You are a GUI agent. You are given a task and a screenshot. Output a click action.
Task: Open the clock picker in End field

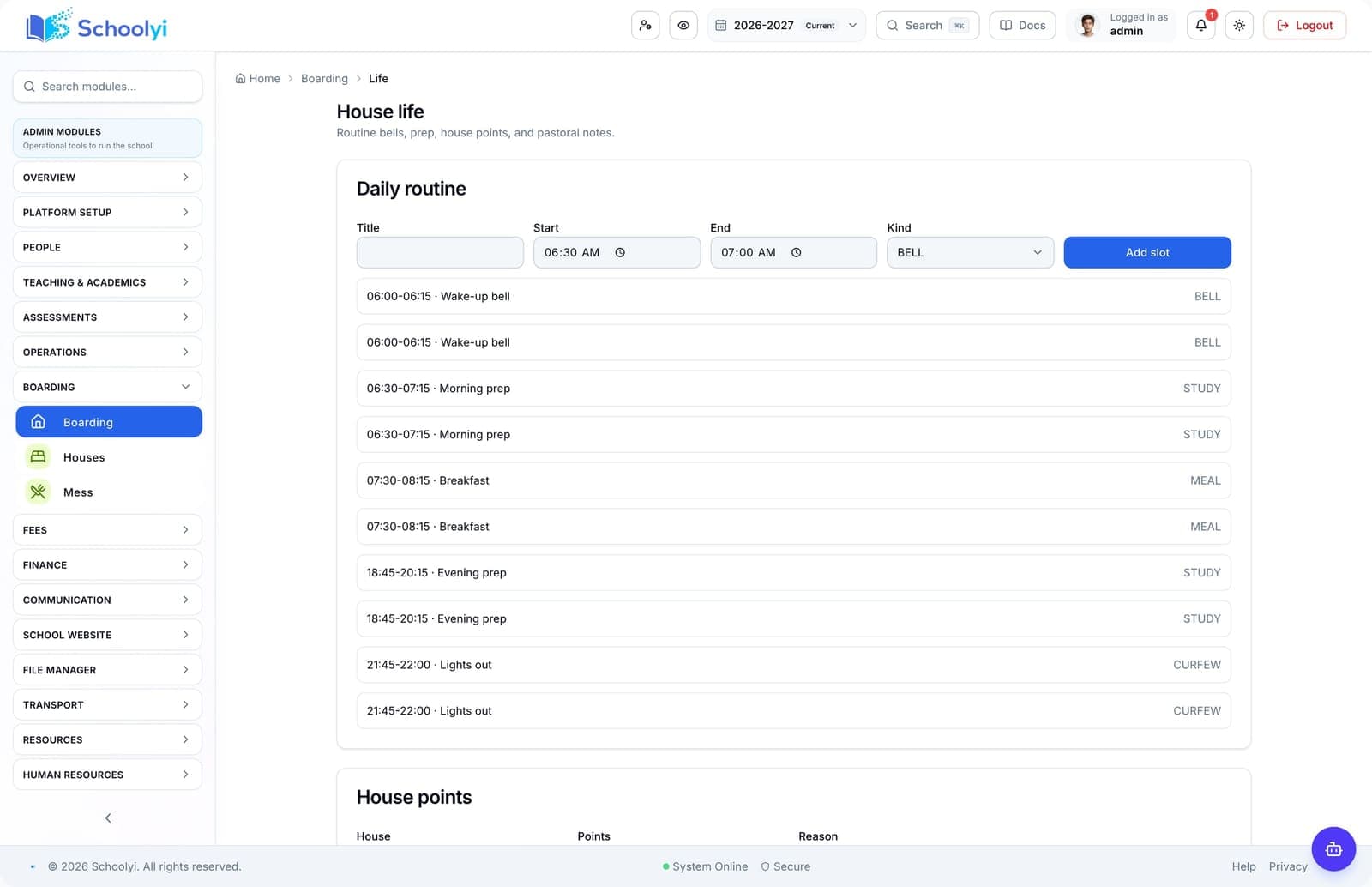[797, 253]
